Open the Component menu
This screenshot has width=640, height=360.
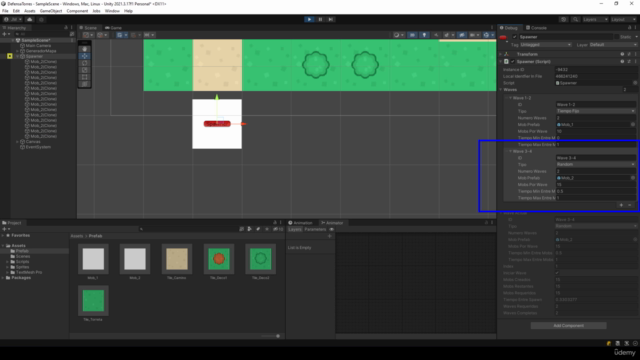(77, 11)
